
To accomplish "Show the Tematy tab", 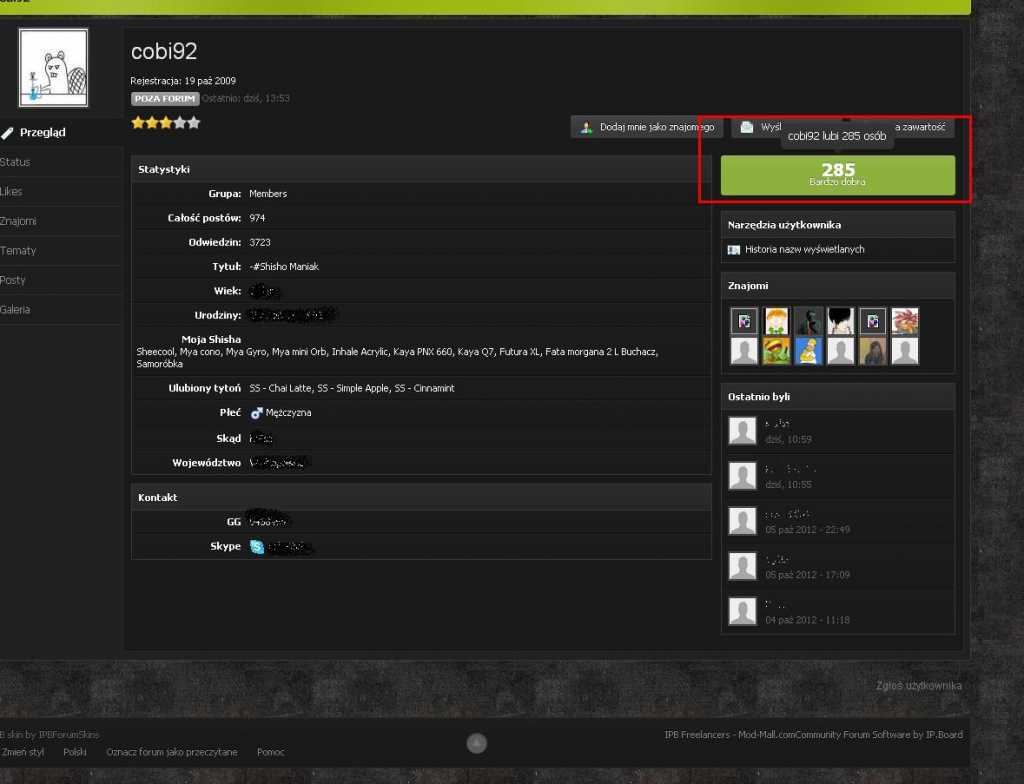I will [x=17, y=250].
